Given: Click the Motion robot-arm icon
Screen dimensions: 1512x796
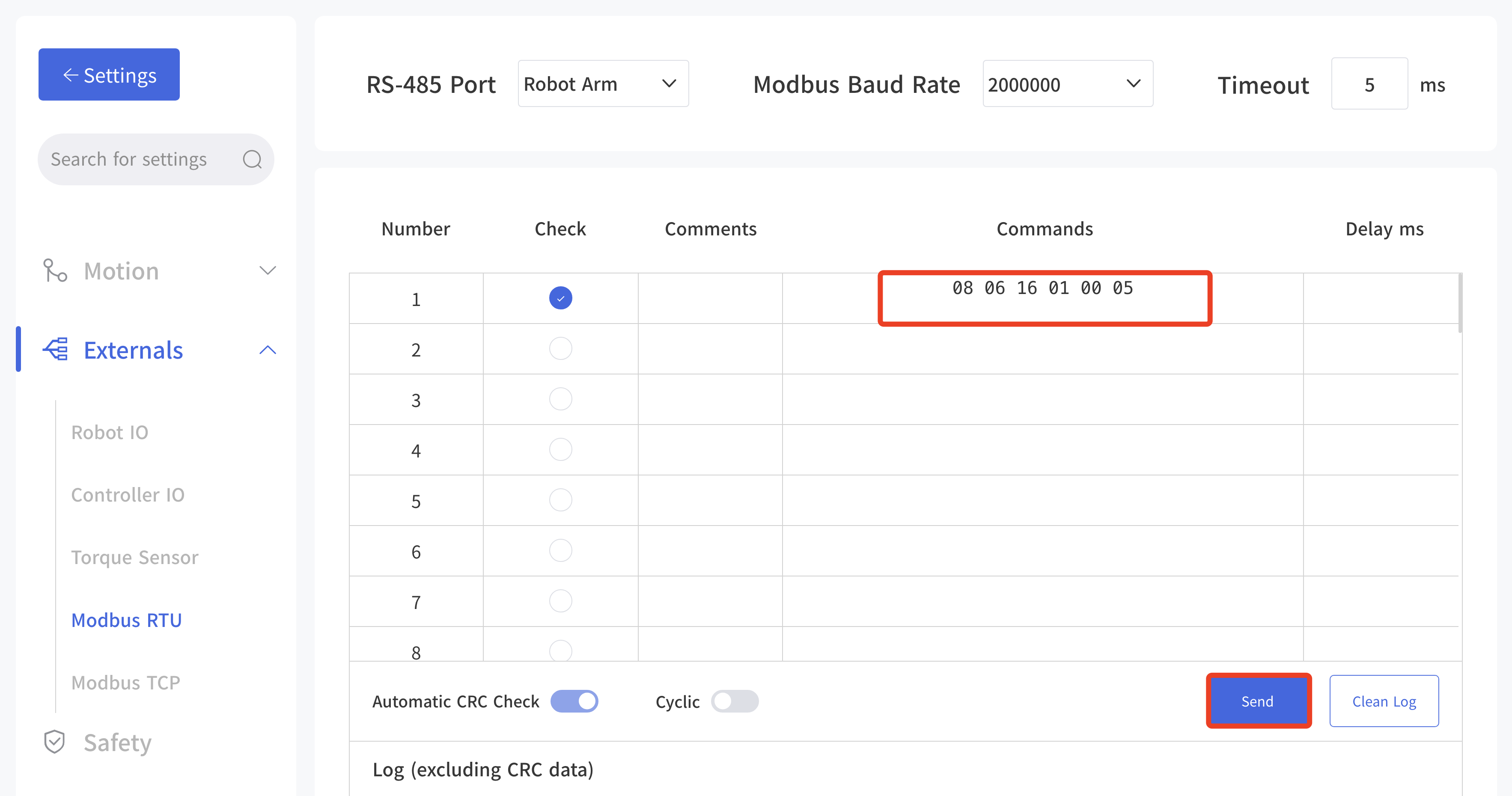Looking at the screenshot, I should (55, 270).
